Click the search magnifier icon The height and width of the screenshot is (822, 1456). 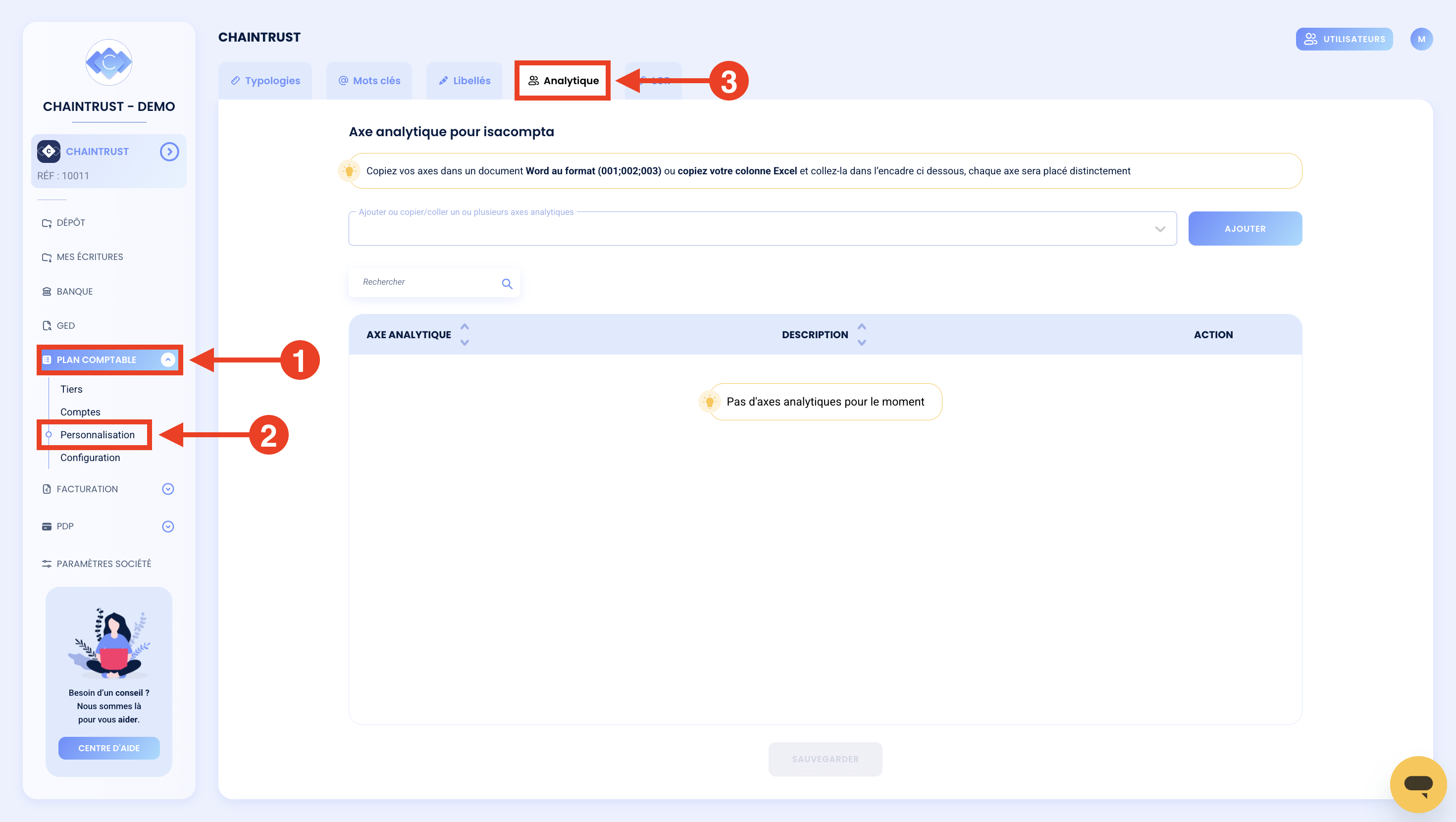[507, 283]
